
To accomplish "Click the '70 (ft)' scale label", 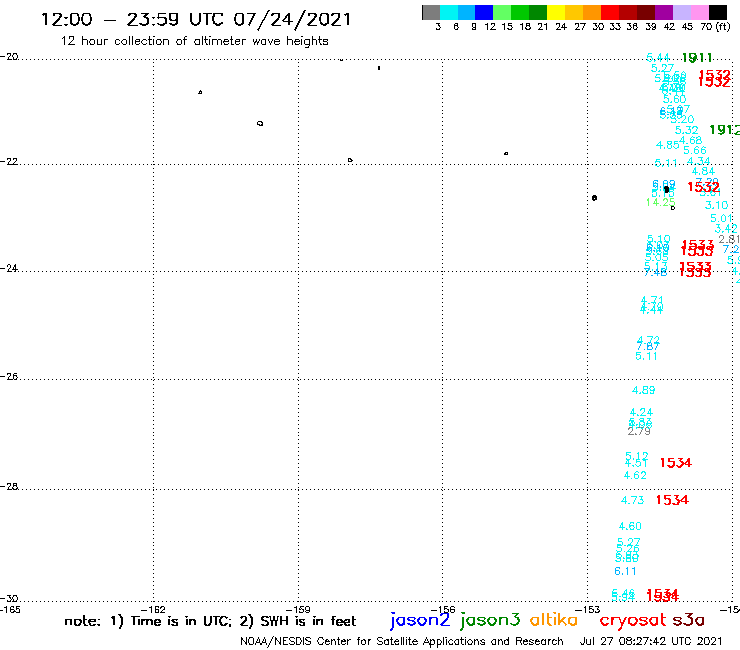I will point(715,27).
